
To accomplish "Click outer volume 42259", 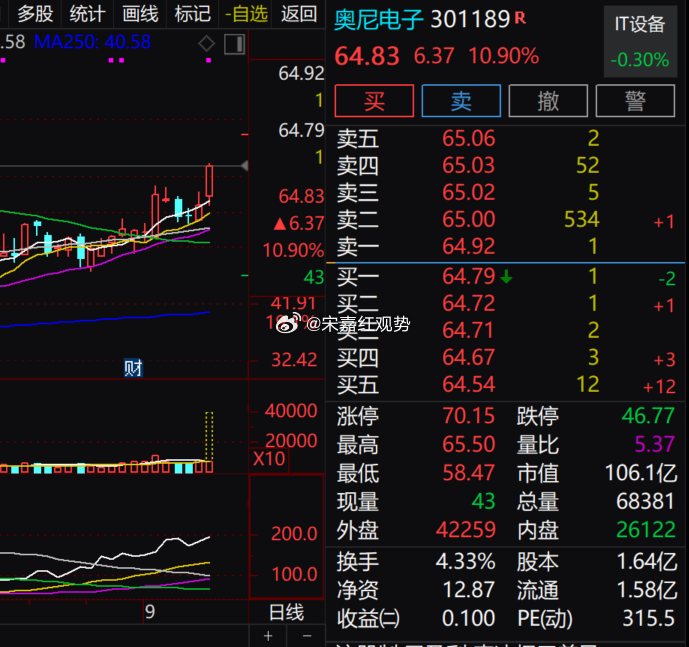I will tap(466, 530).
